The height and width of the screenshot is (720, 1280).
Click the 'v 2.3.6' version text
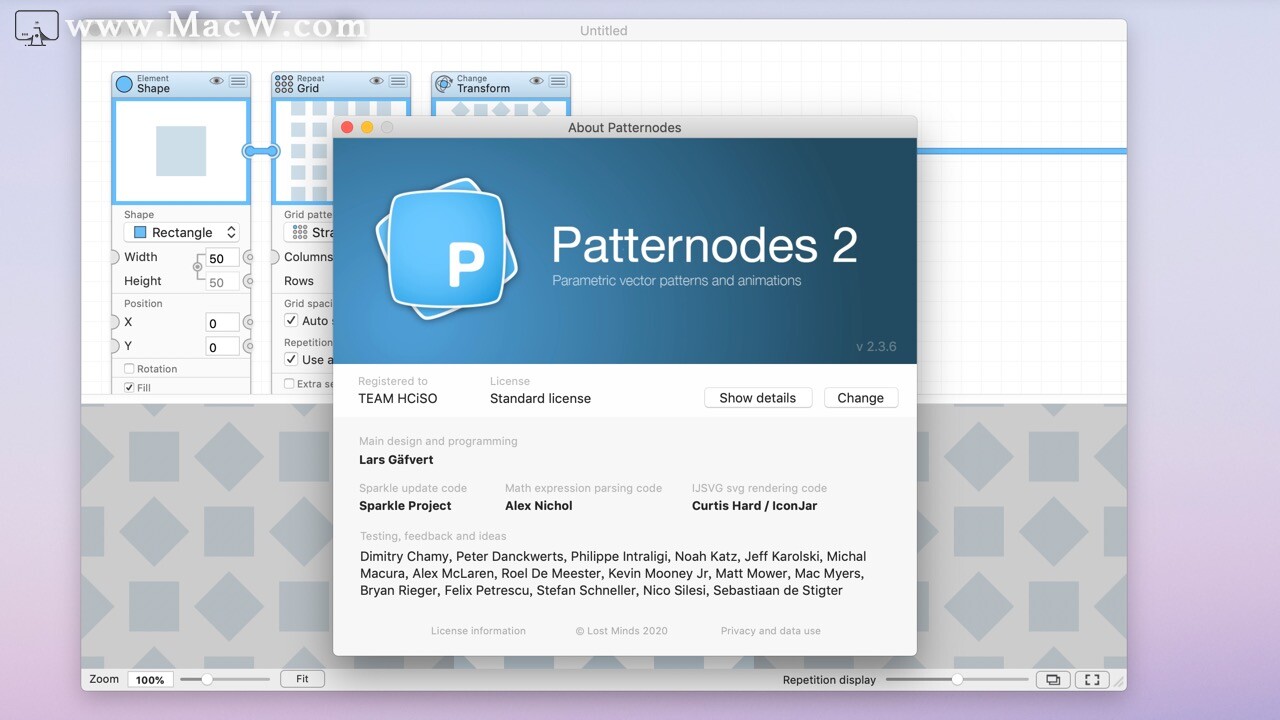(x=876, y=347)
